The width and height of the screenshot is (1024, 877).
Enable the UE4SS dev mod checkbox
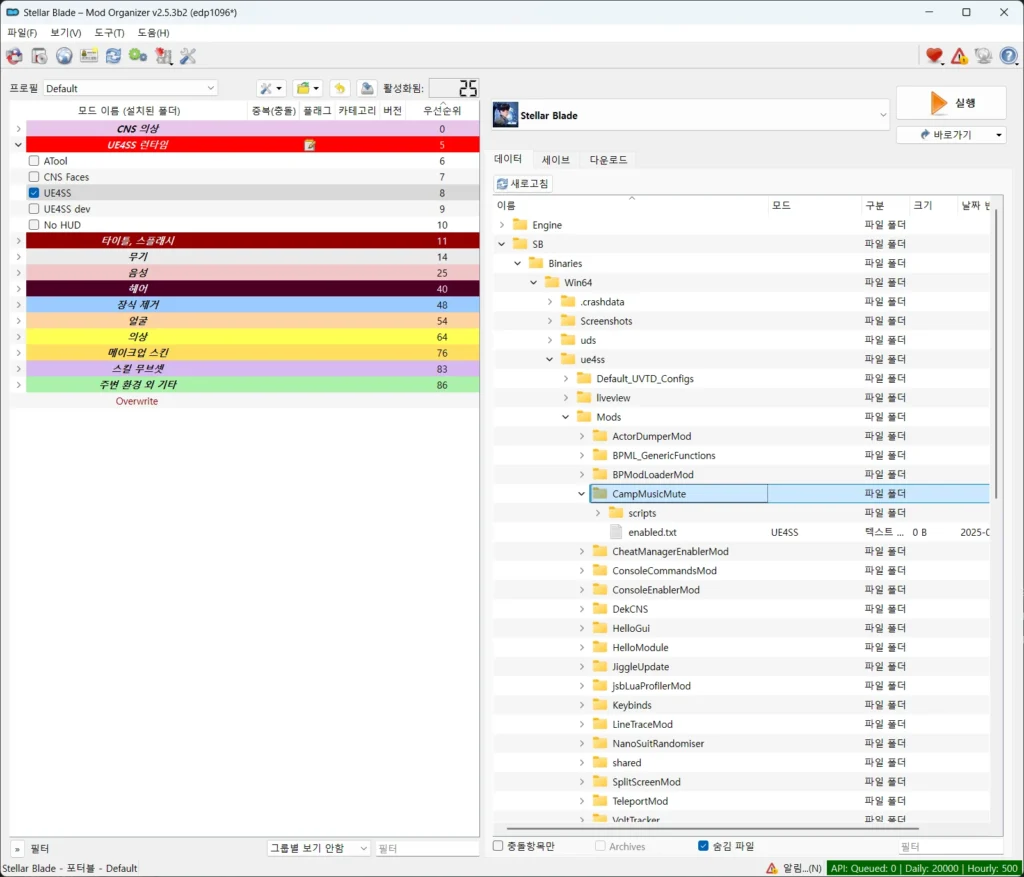(34, 209)
